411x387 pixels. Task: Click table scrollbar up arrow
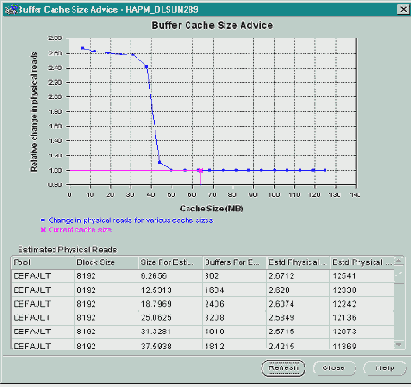pos(399,260)
